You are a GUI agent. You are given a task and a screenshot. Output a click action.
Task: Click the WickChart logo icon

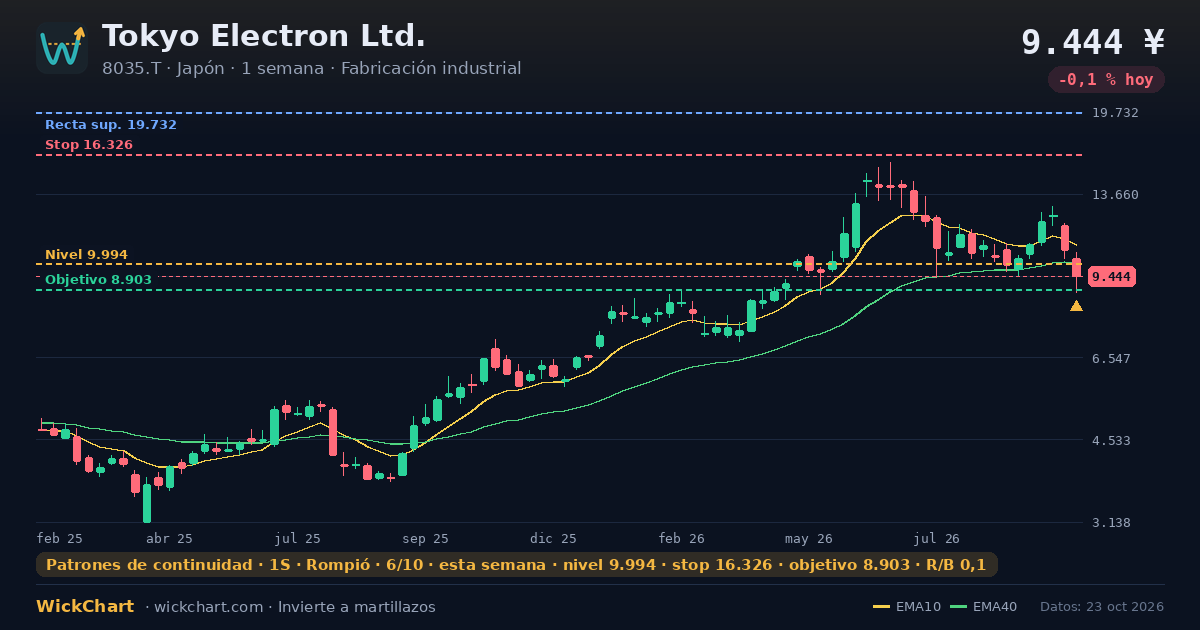[x=62, y=48]
